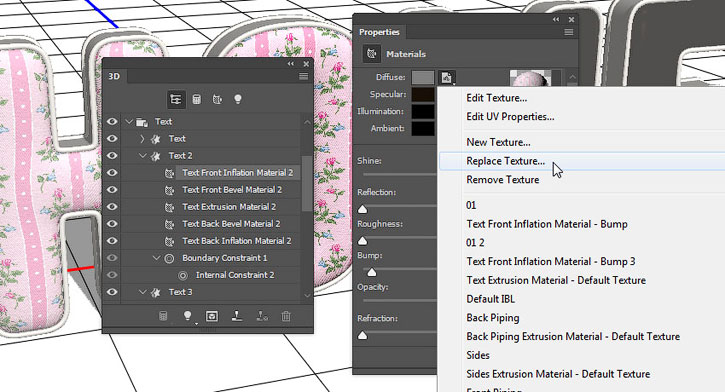This screenshot has height=392, width=725.
Task: Click the Boundary Constraint 1 circle icon
Action: (x=170, y=258)
